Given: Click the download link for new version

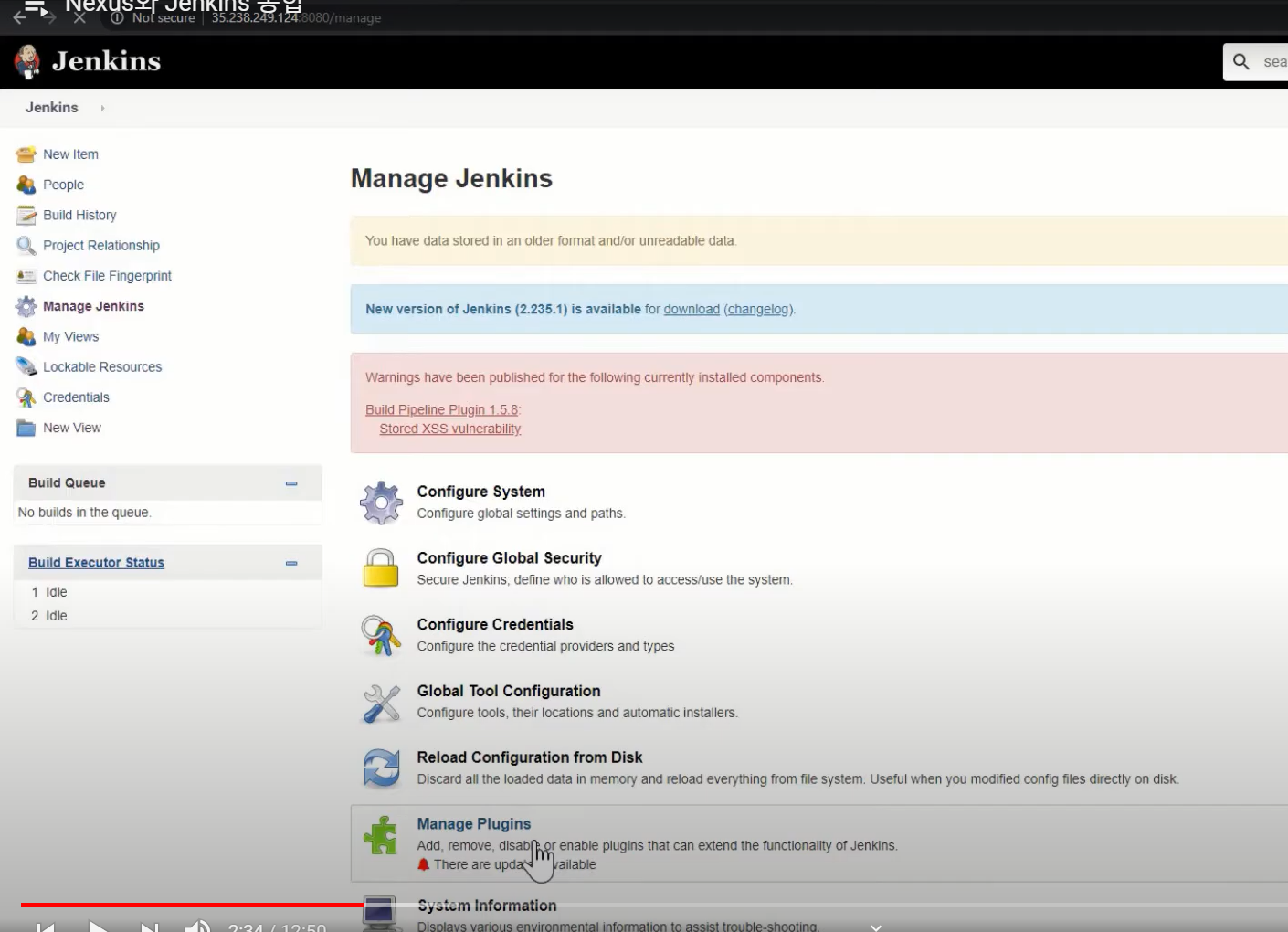Looking at the screenshot, I should click(692, 309).
